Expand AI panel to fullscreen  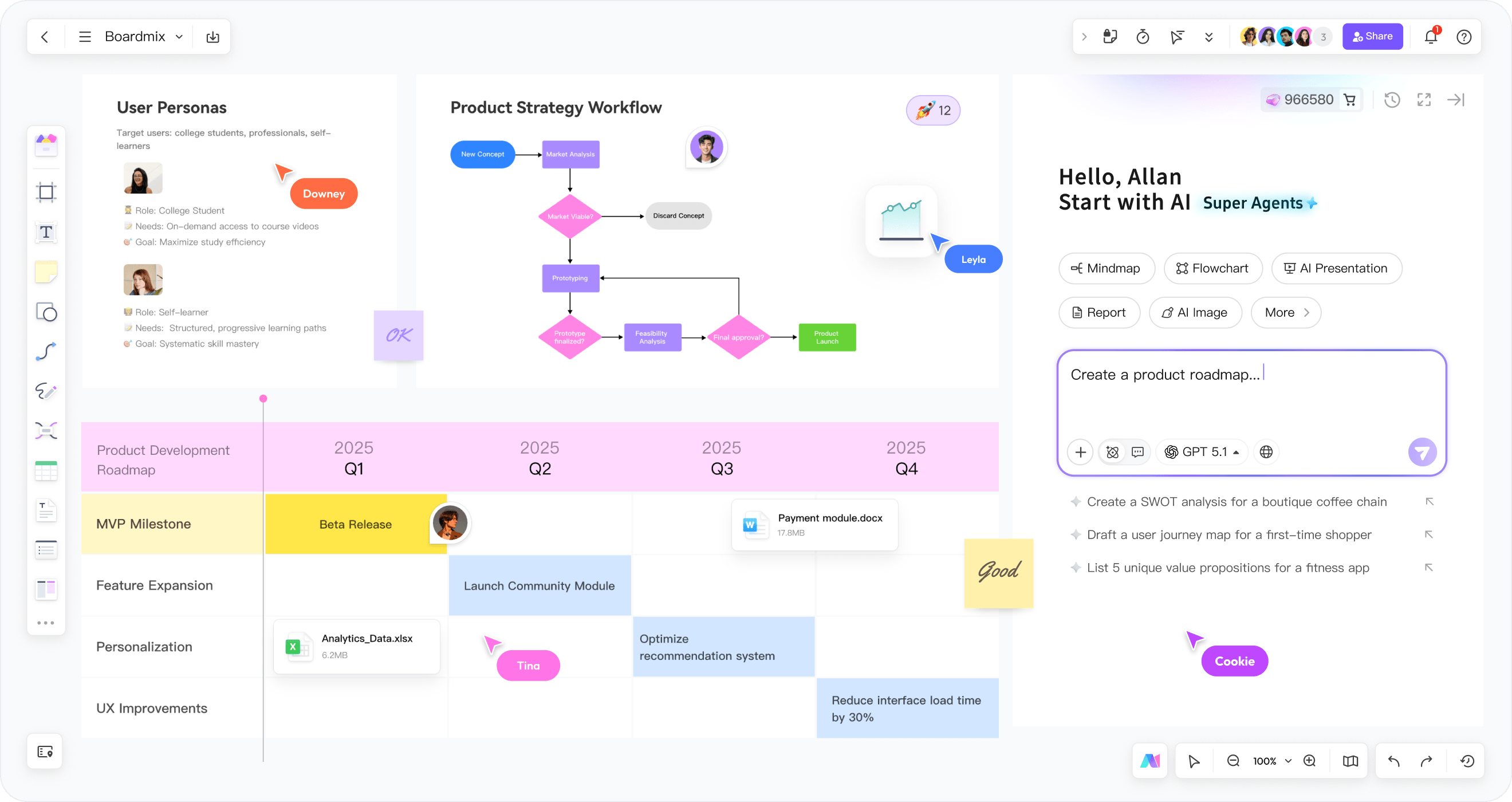[1424, 100]
